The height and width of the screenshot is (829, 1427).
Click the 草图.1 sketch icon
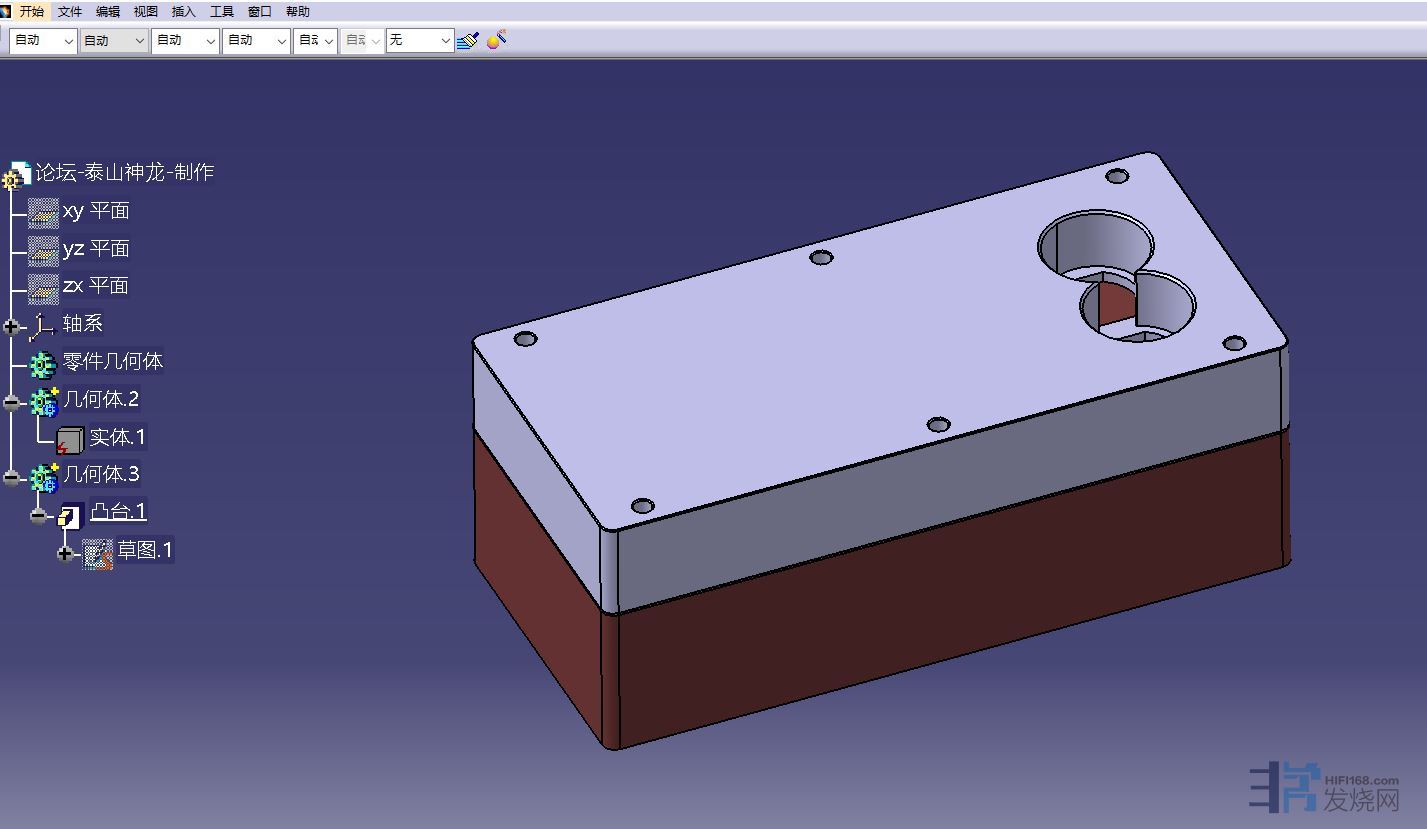[x=97, y=552]
